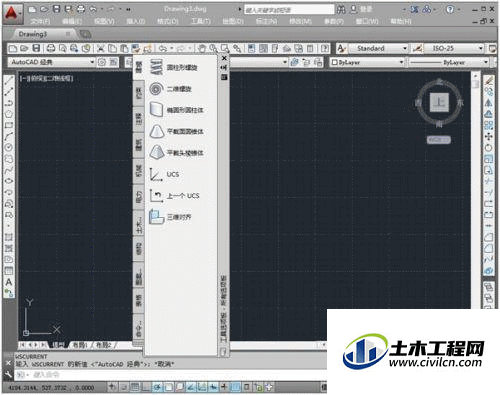Click the Cut scissors icon
Screen dimensions: 500x395
[101, 49]
